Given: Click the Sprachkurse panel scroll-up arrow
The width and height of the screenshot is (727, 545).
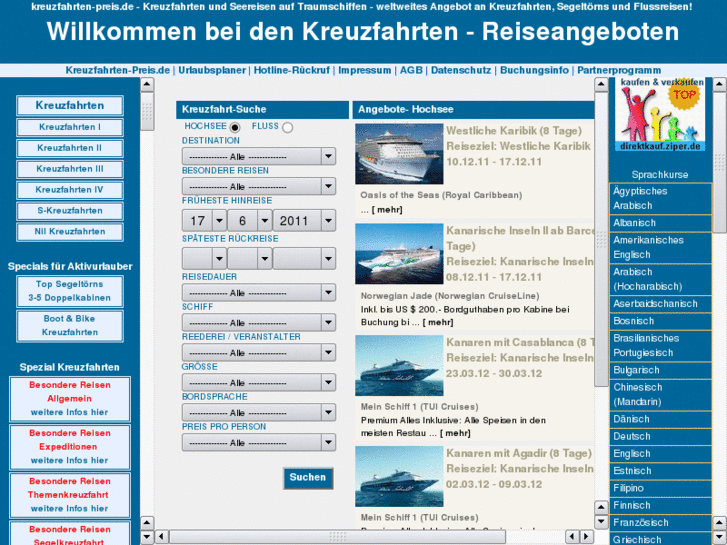Looking at the screenshot, I should click(x=720, y=84).
